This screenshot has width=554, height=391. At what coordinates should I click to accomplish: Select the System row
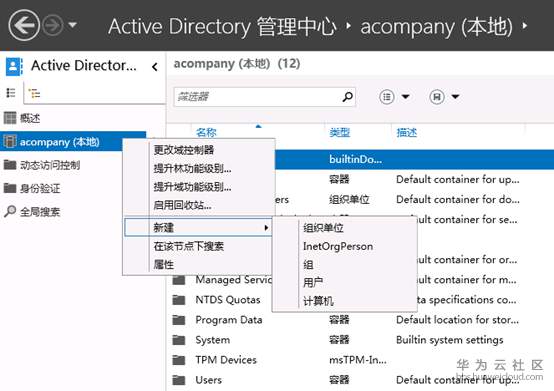click(x=361, y=340)
